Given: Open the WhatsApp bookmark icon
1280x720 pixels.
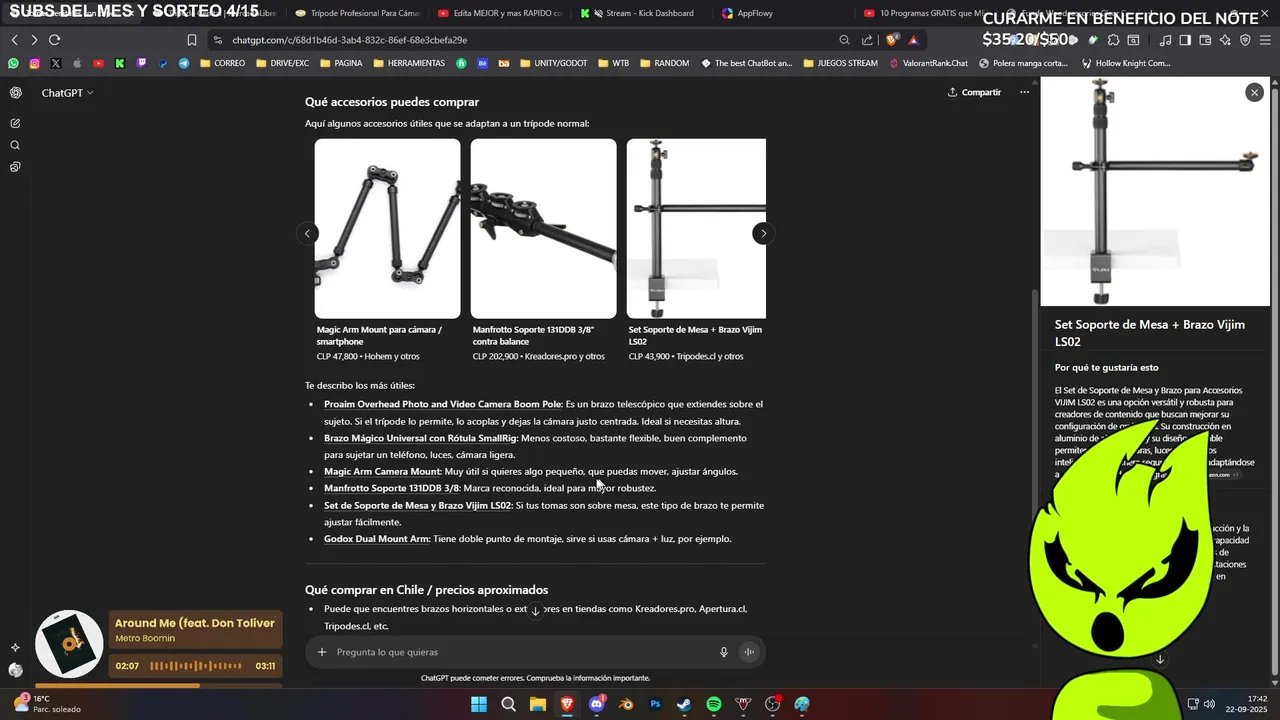Looking at the screenshot, I should 13,63.
